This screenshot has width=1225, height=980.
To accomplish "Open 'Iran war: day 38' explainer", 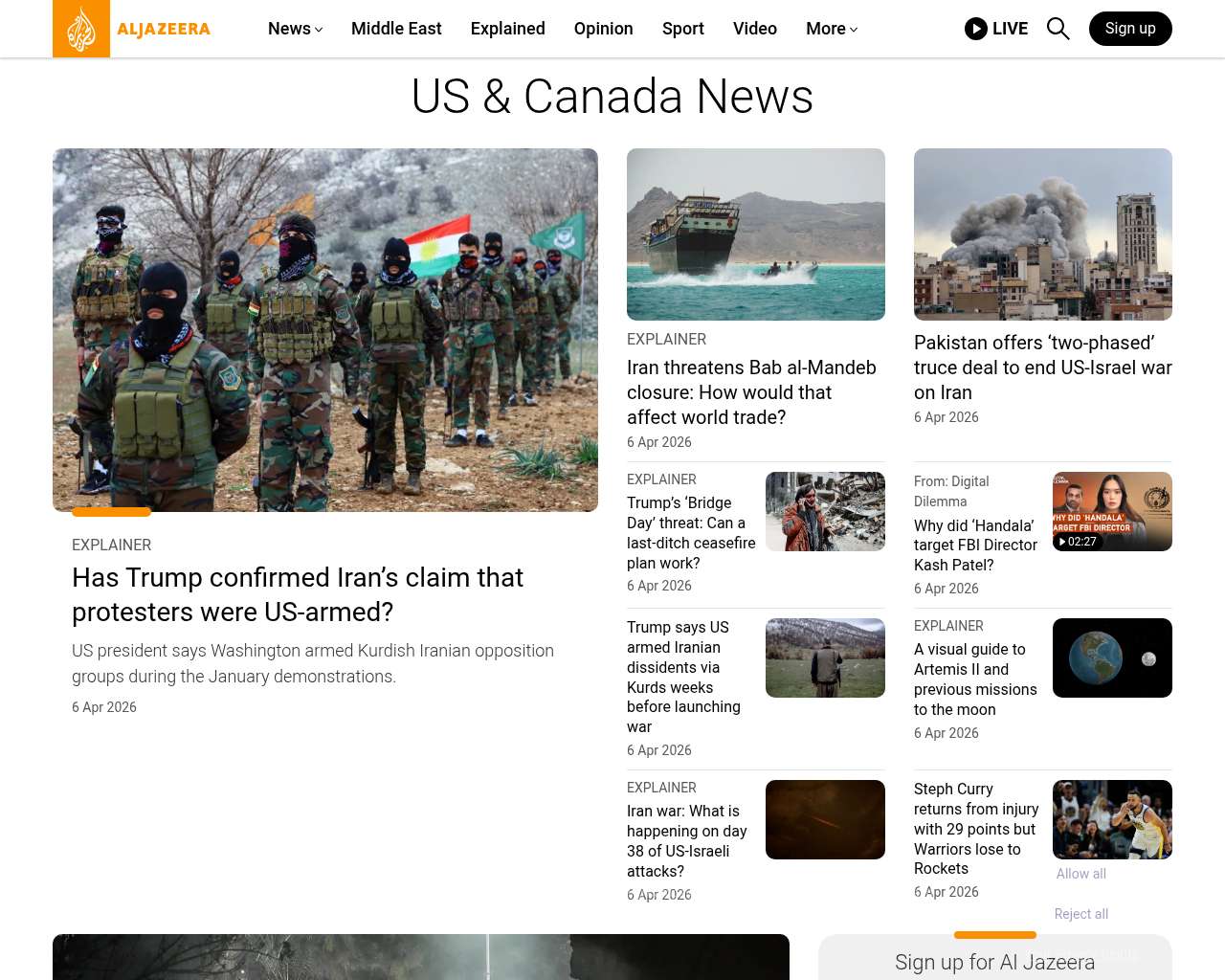I will pyautogui.click(x=687, y=841).
